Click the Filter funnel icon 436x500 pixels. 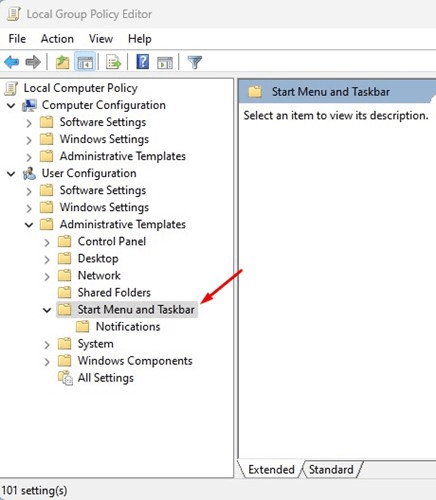195,62
